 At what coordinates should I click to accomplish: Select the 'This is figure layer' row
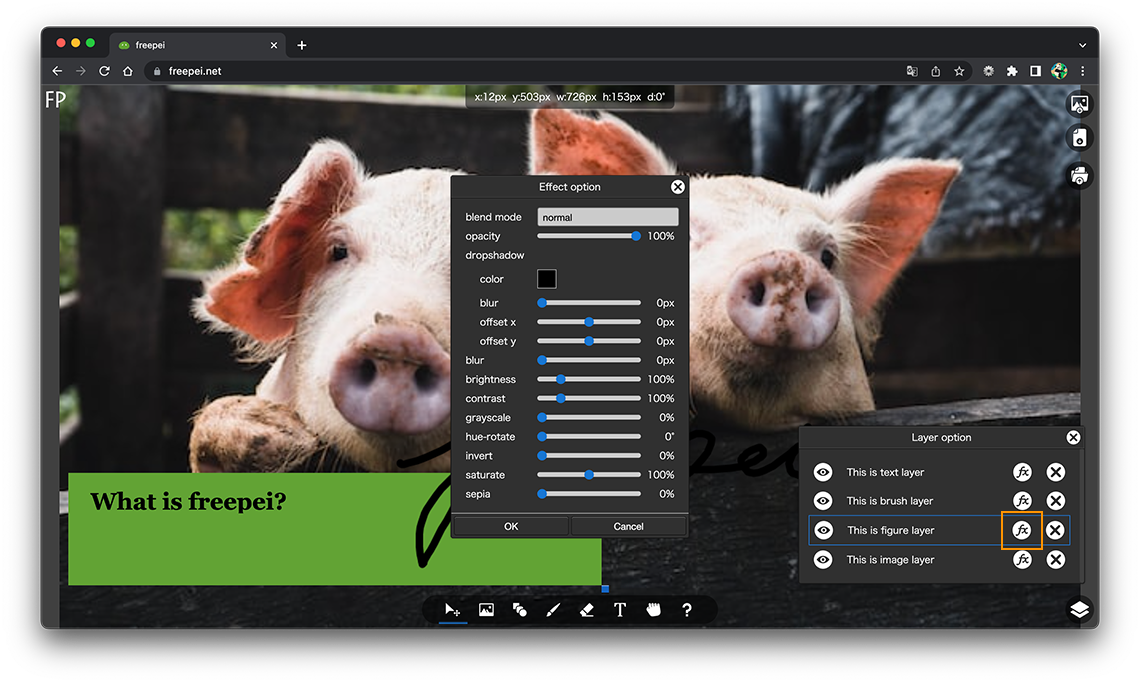939,530
